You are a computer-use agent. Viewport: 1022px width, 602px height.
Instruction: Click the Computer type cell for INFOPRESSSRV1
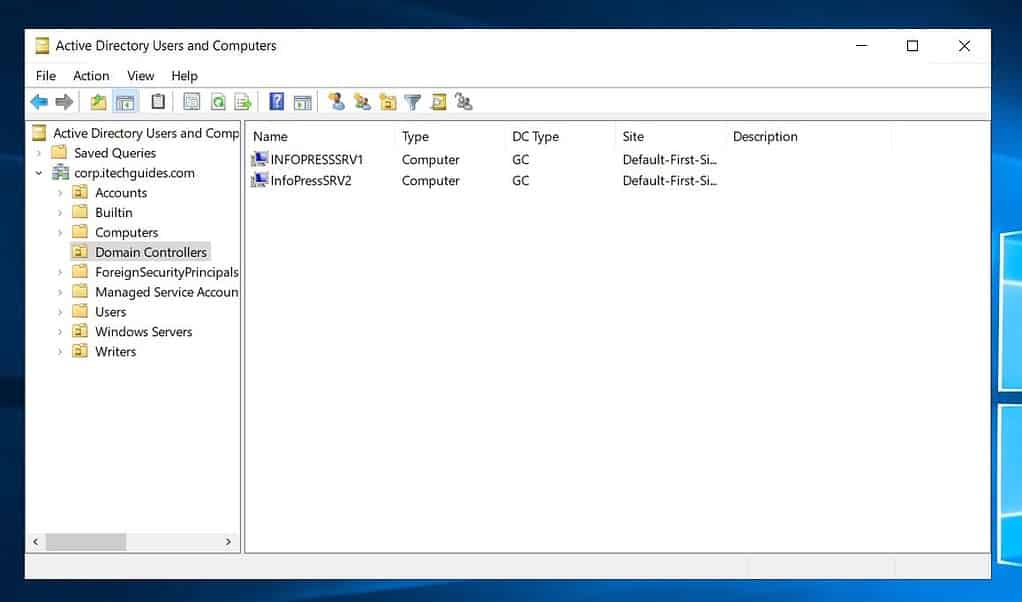click(430, 160)
